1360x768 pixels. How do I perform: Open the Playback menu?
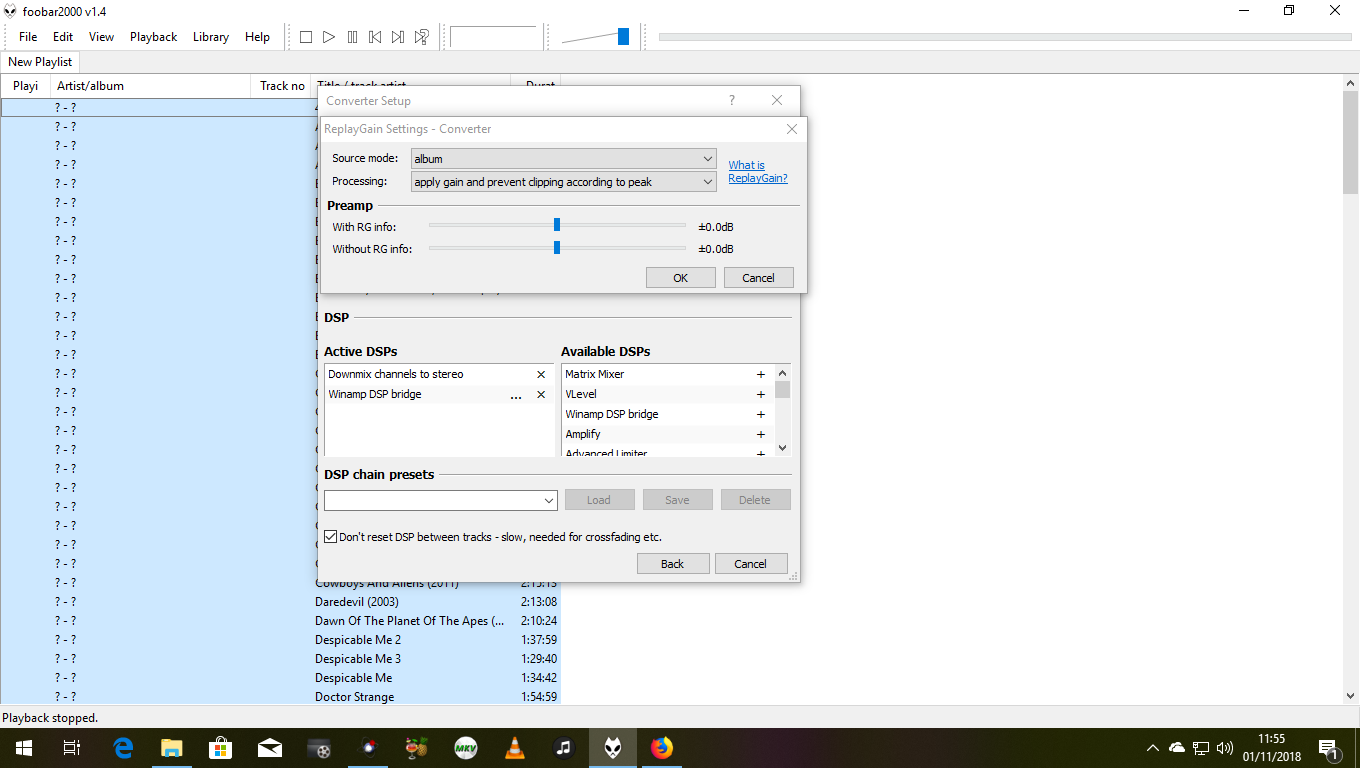[x=153, y=37]
